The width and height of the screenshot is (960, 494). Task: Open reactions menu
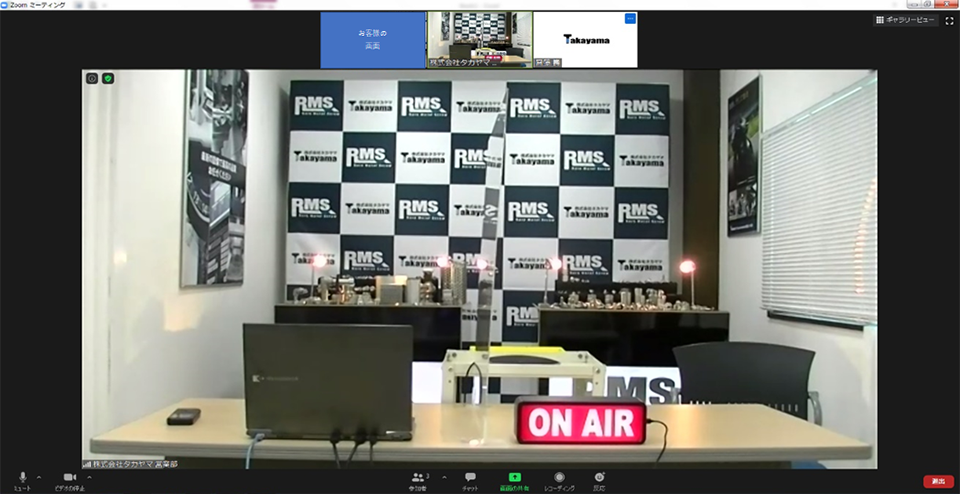point(599,481)
